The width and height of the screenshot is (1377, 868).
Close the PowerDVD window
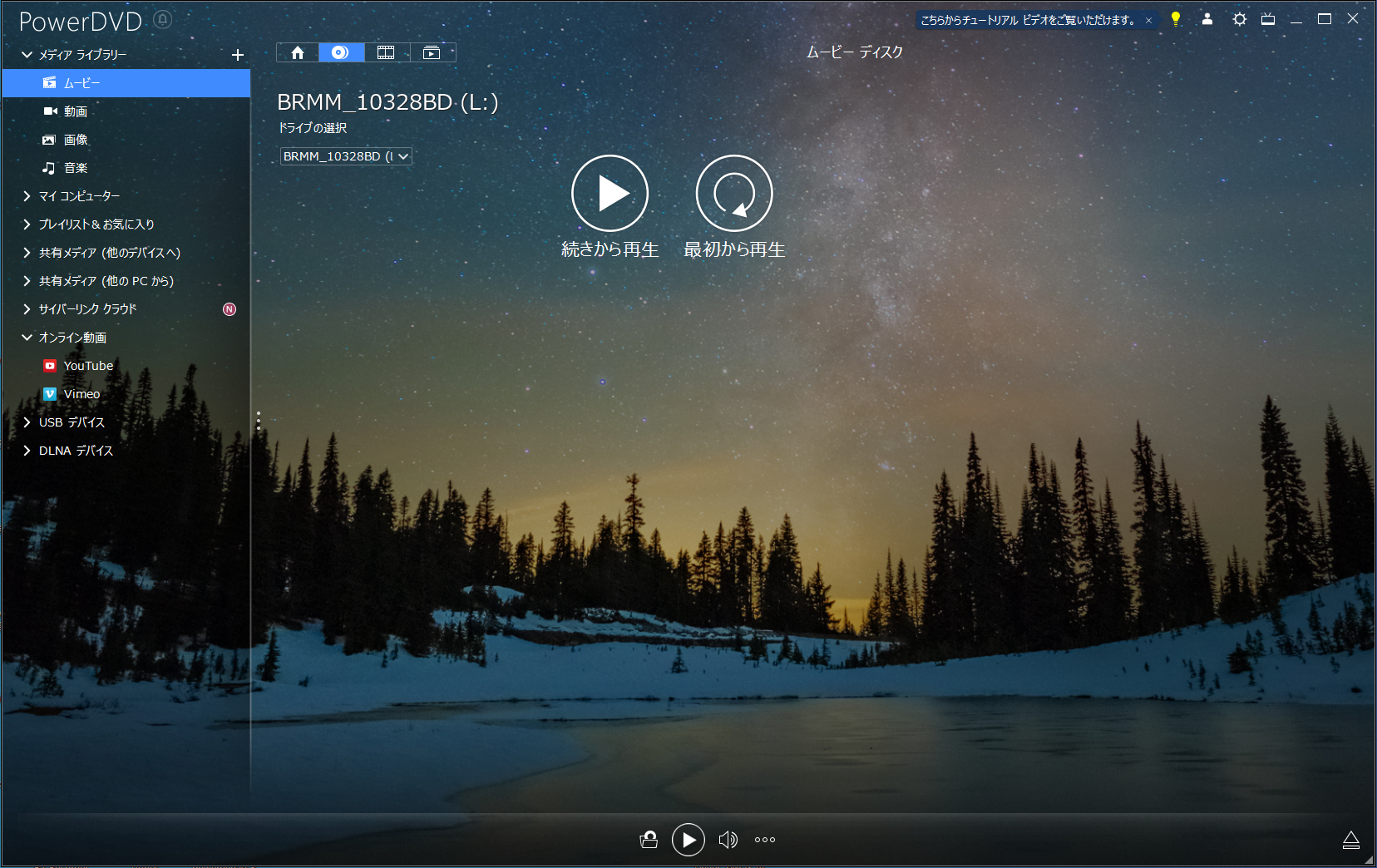click(x=1353, y=19)
